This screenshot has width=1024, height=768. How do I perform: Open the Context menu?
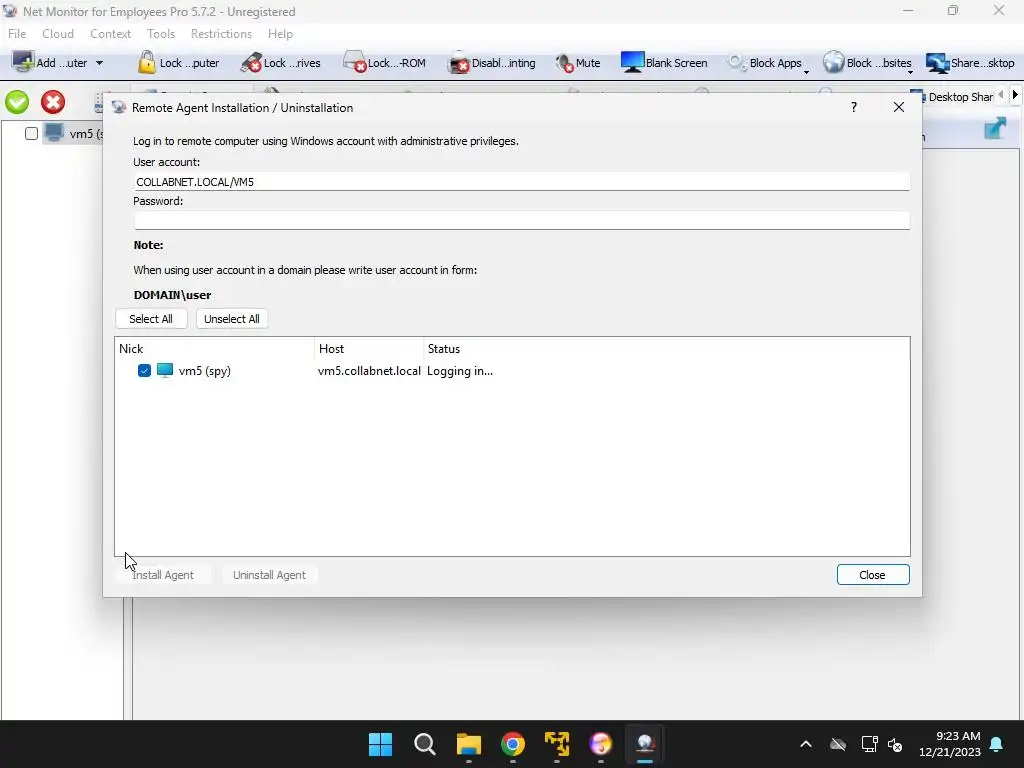point(110,33)
